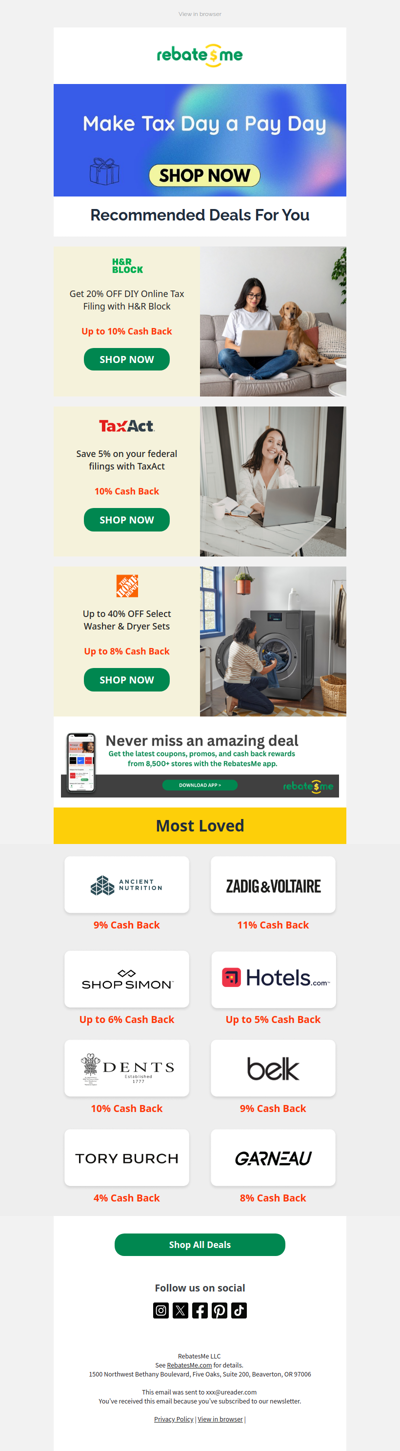Open the X social icon
Screen dimensions: 400x1451
click(180, 1310)
